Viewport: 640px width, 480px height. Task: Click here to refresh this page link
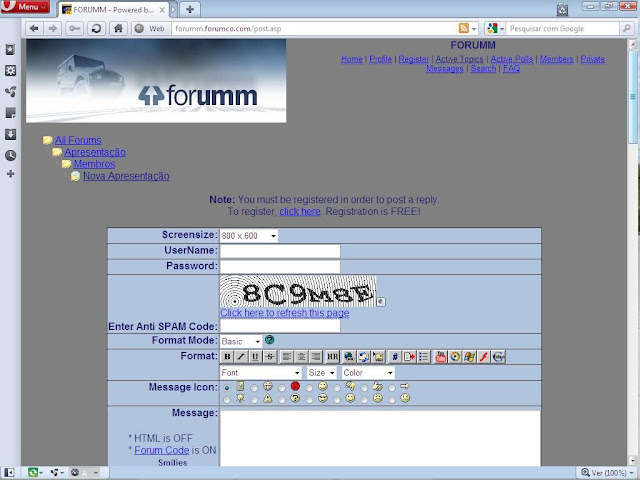284,313
